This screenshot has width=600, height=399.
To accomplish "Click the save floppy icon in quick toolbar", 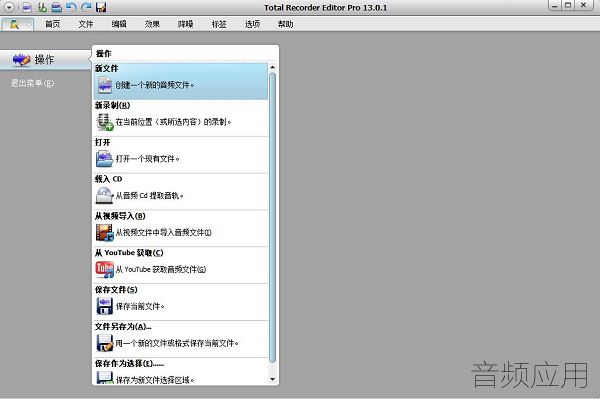I will (101, 7).
